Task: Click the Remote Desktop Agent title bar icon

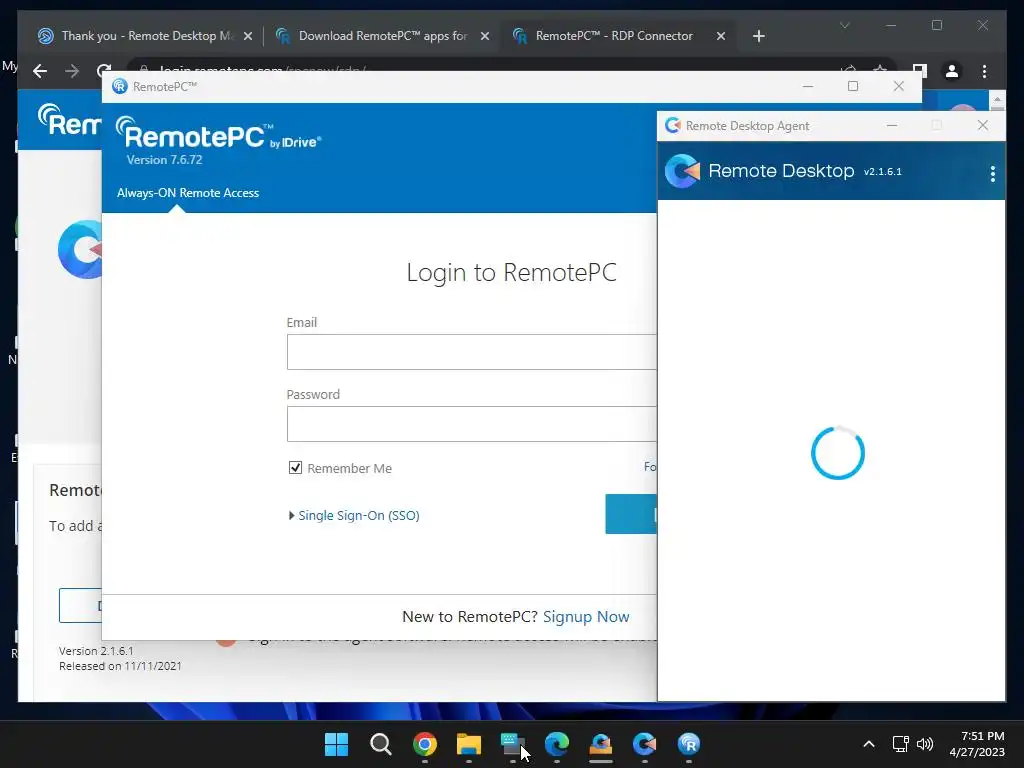Action: point(673,125)
